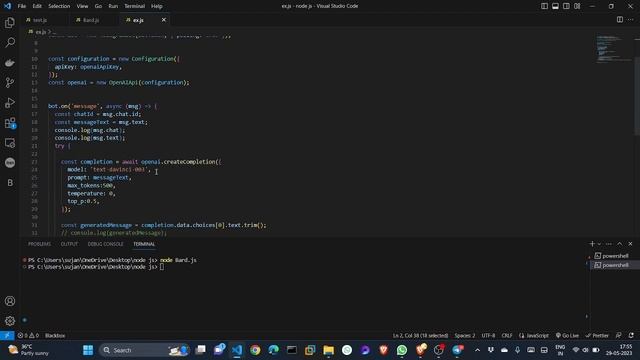Open the Terminal menu
Screen dimensions: 640x360
135,6
